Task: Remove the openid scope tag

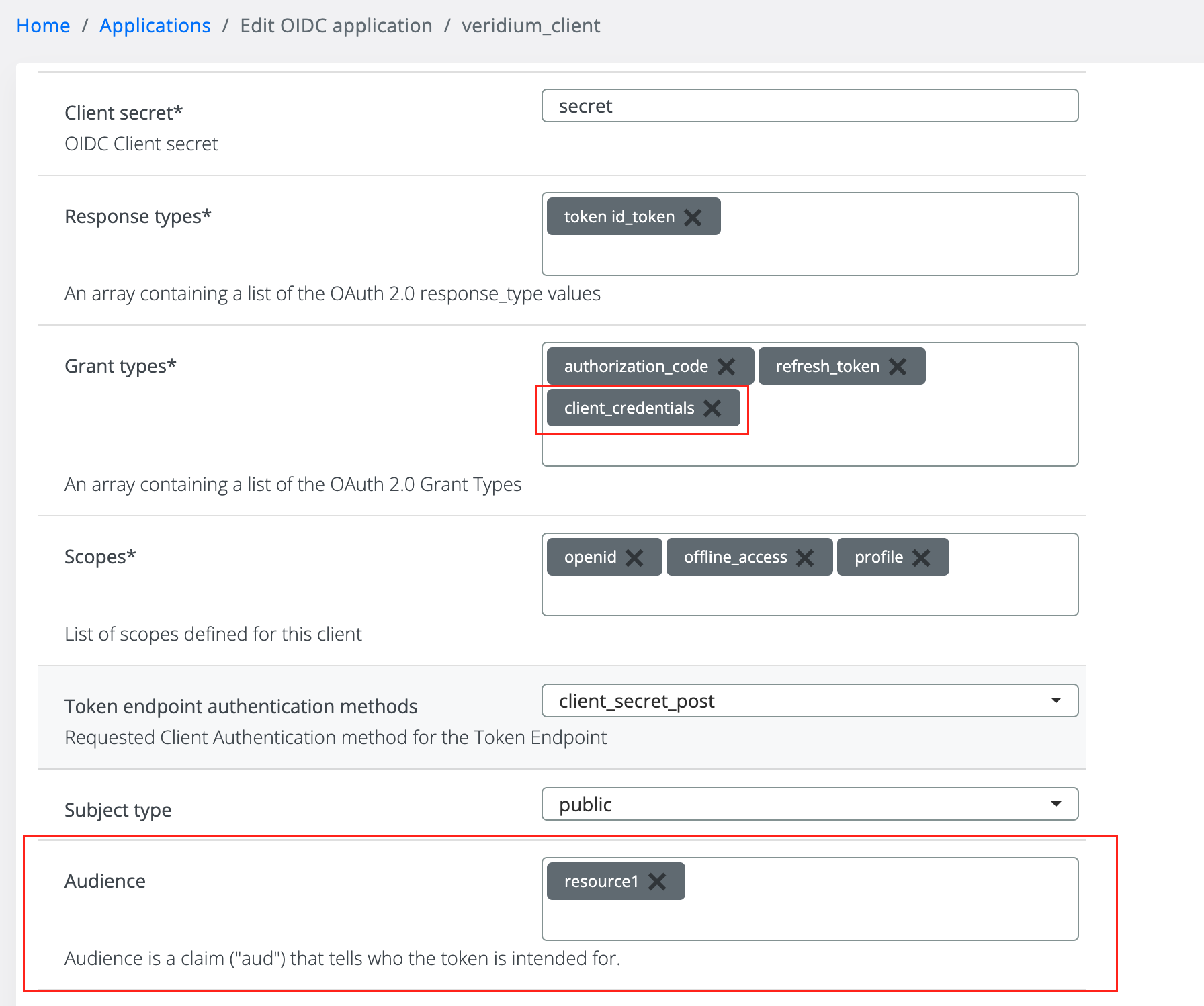Action: click(x=634, y=557)
